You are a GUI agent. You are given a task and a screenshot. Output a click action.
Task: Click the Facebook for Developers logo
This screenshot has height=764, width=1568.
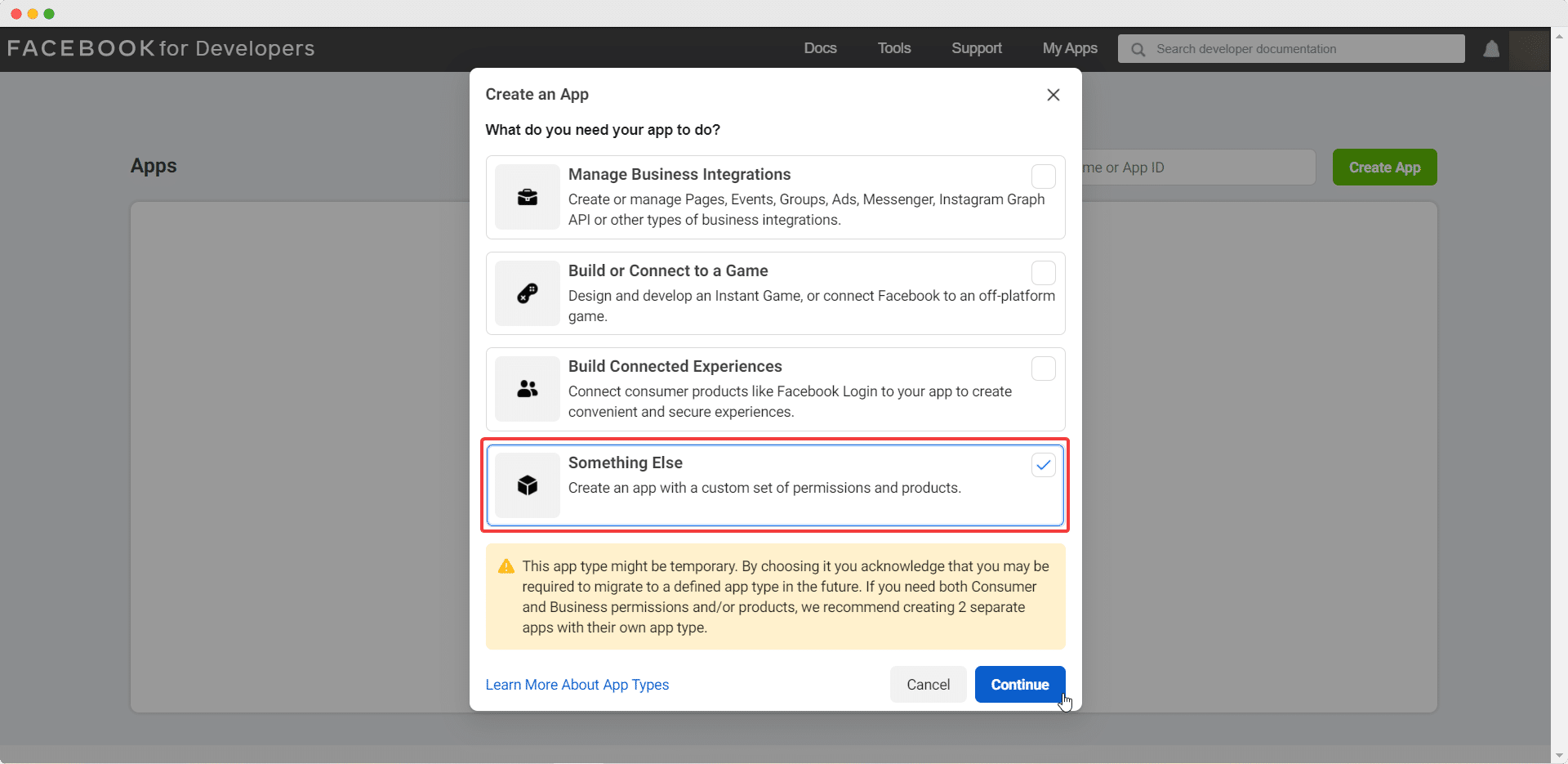point(161,48)
